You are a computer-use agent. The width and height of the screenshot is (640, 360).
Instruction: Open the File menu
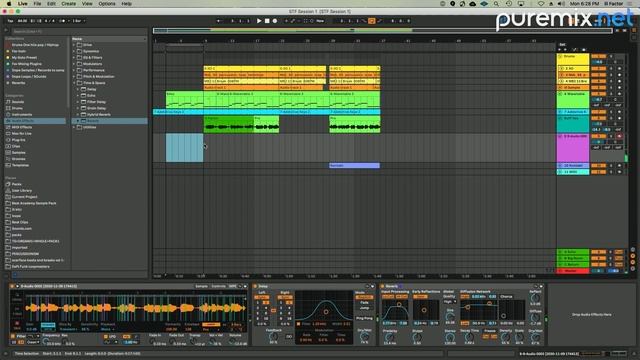[x=37, y=4]
